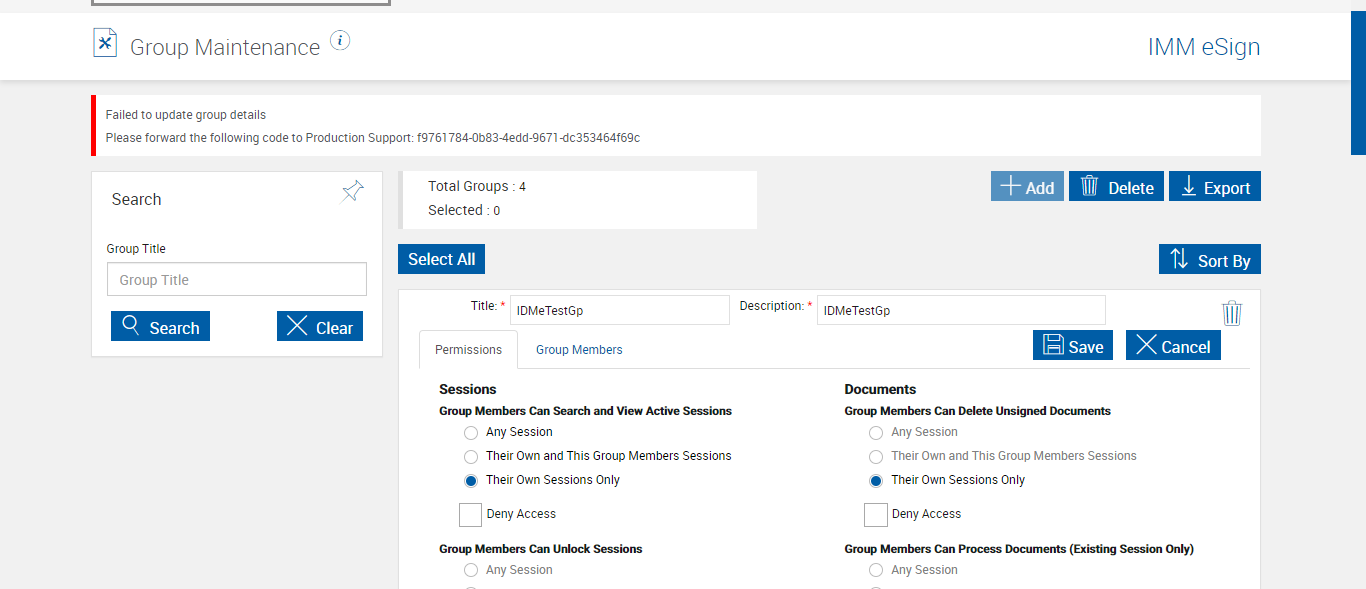Check Deny Access under Documents
Screen dimensions: 1366x589
pyautogui.click(x=875, y=514)
